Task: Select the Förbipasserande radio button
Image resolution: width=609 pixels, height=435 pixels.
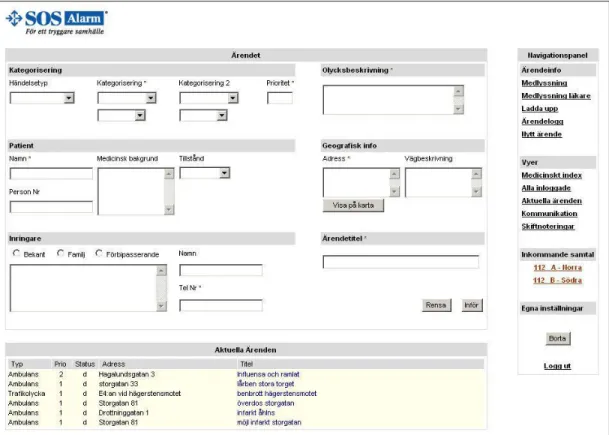Action: tap(99, 253)
